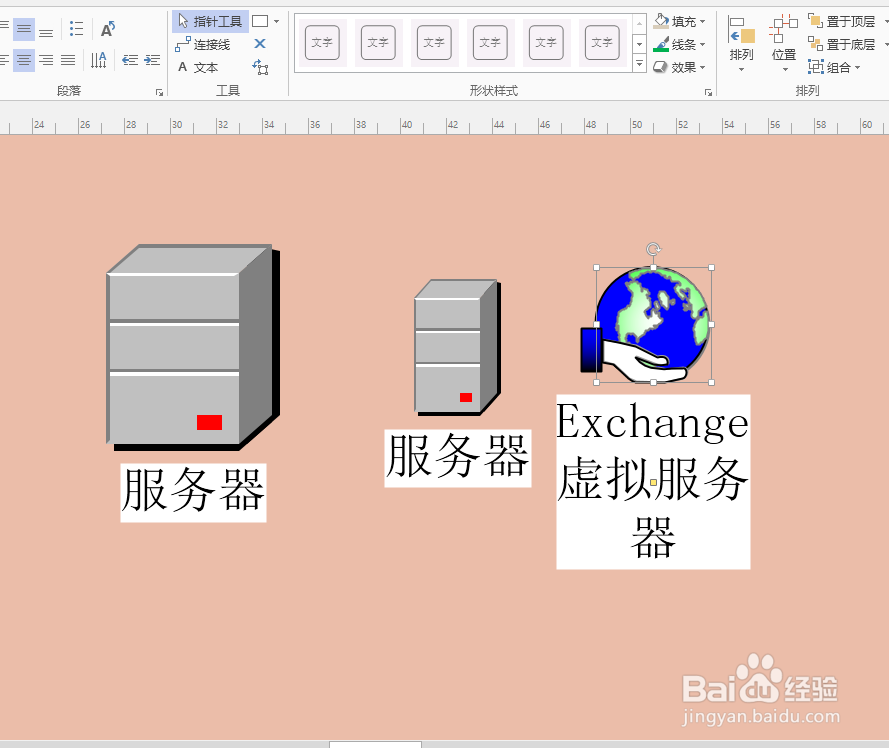
Task: Apply the fifth 文字 shape style
Action: [546, 43]
